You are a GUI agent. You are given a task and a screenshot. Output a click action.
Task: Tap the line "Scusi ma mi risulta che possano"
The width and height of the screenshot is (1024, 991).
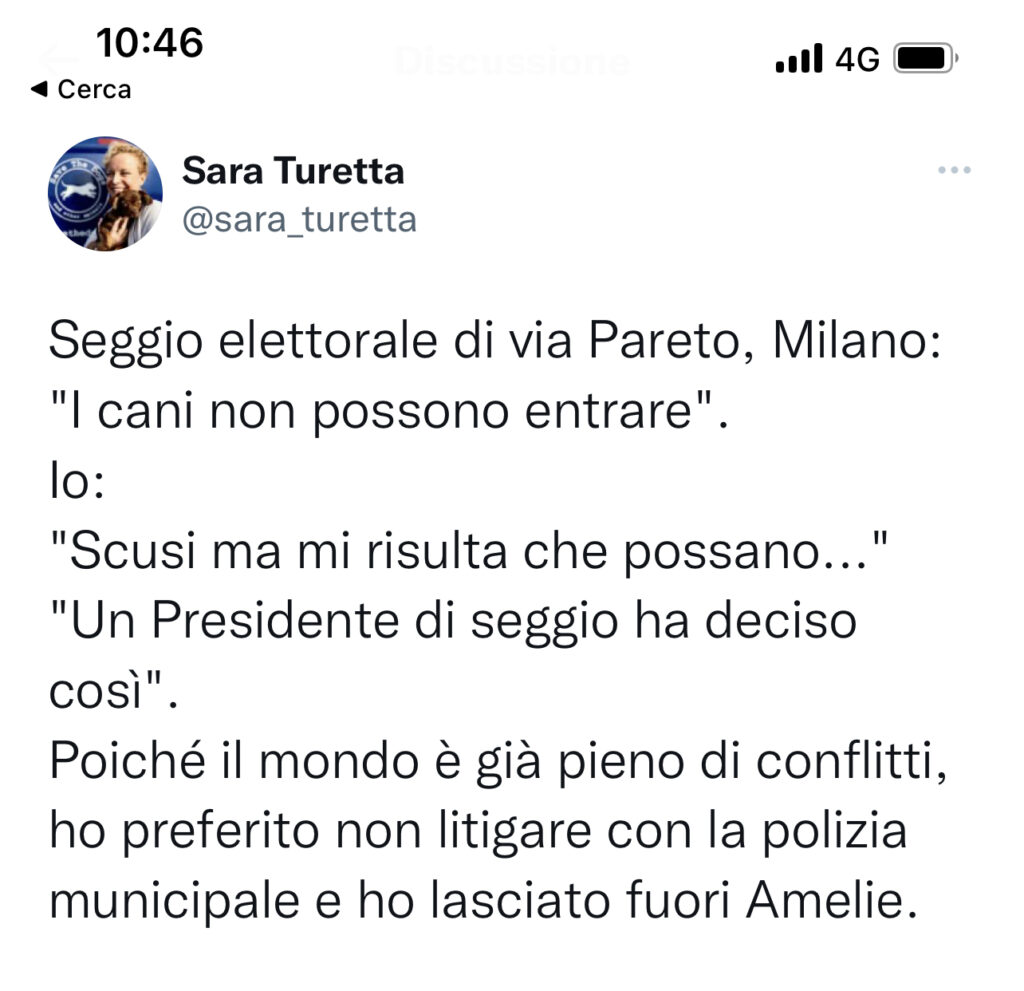(x=469, y=552)
